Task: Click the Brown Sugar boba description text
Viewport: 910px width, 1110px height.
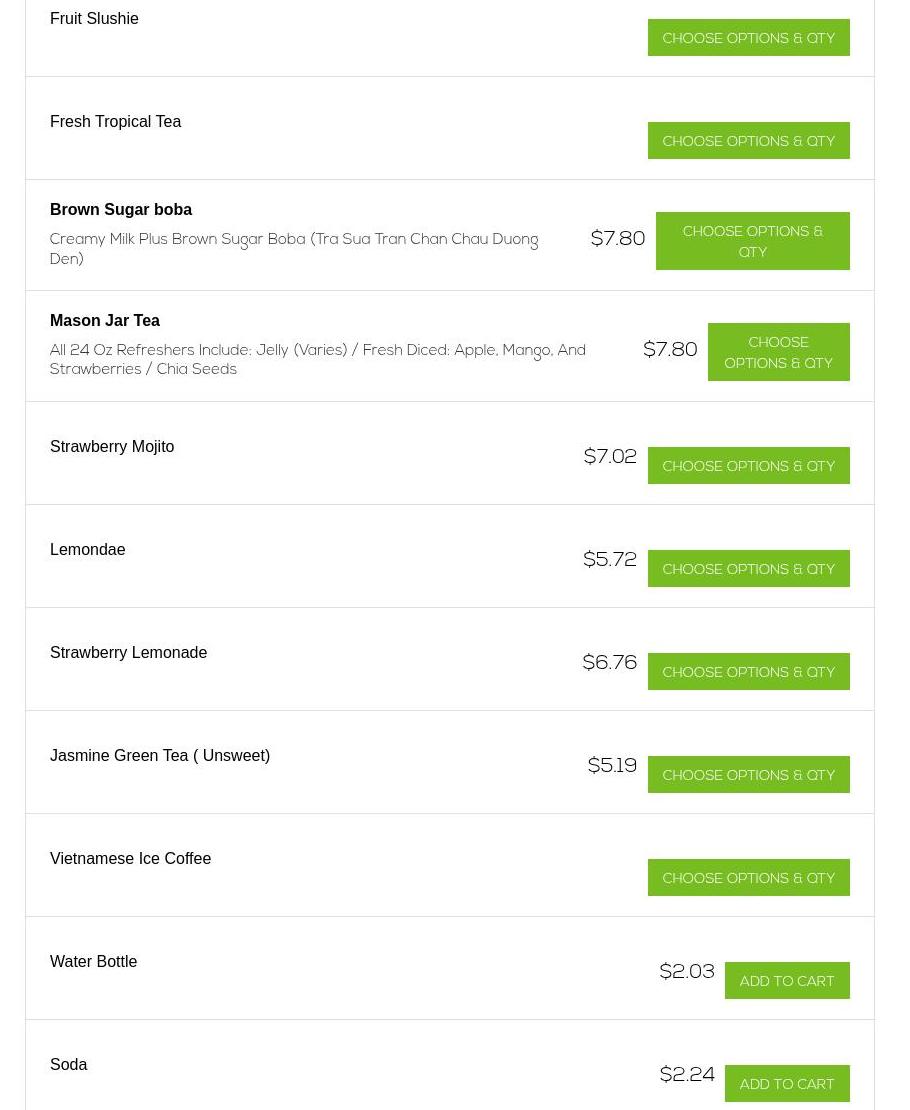Action: coord(294,249)
